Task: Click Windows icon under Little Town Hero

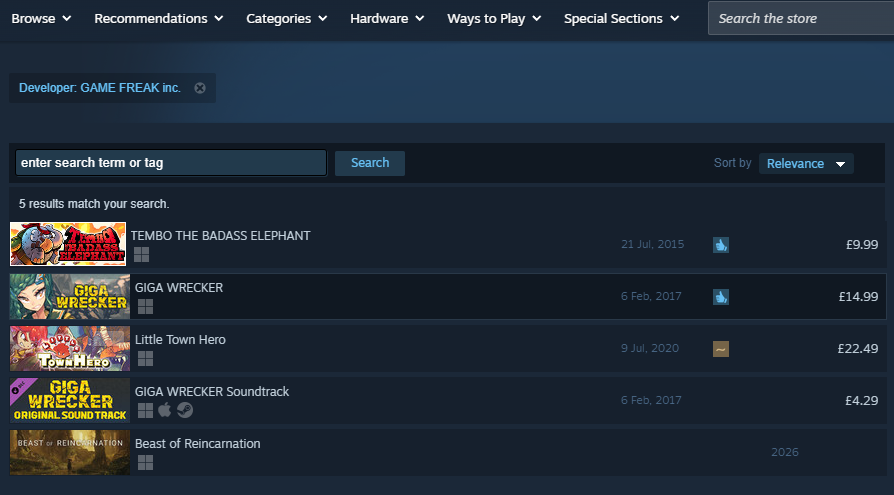Action: click(145, 358)
